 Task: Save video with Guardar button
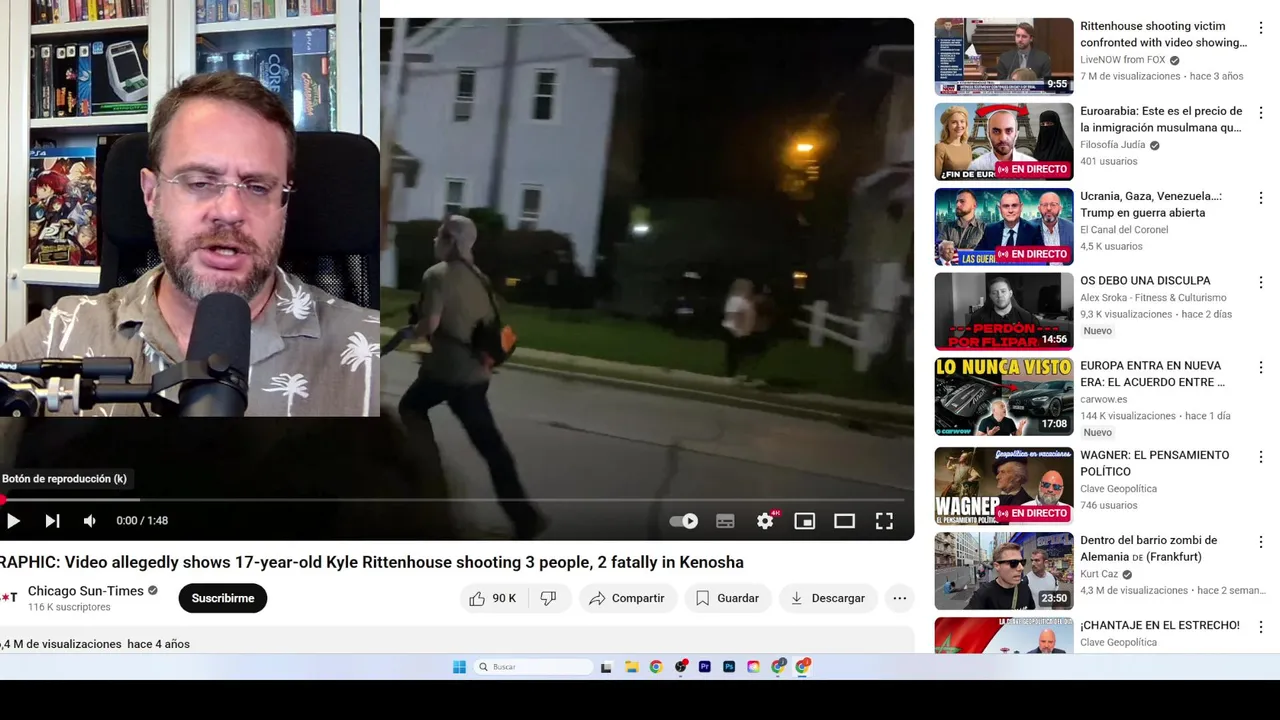point(728,598)
